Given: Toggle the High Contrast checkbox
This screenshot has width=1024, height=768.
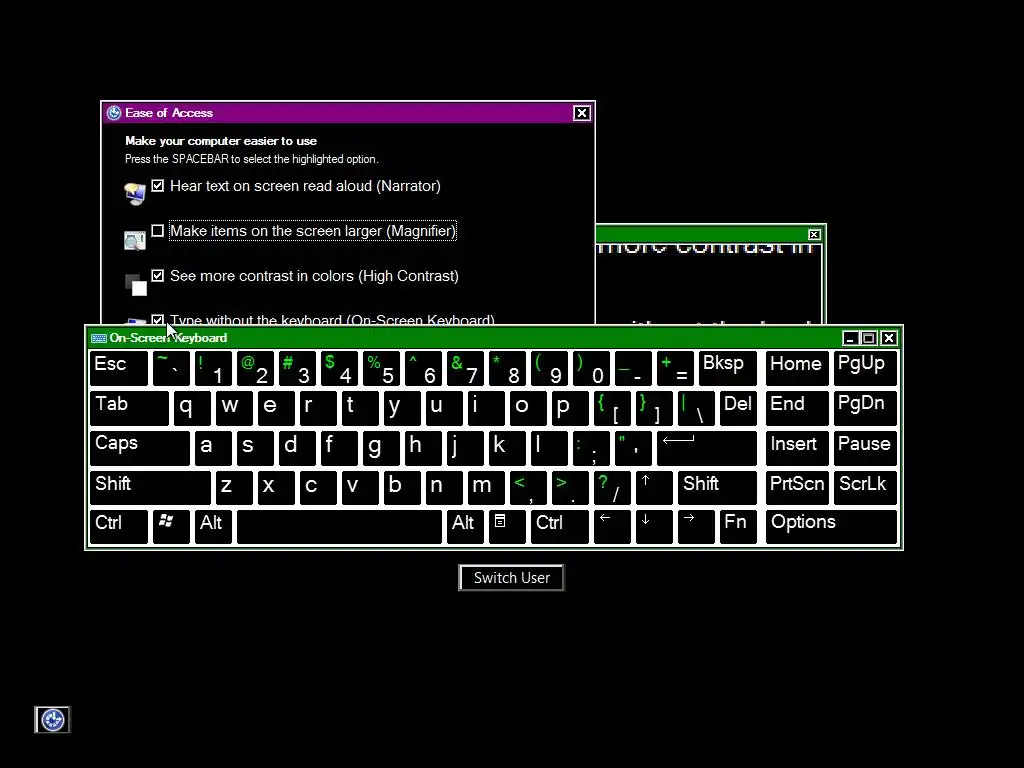Looking at the screenshot, I should coord(157,276).
